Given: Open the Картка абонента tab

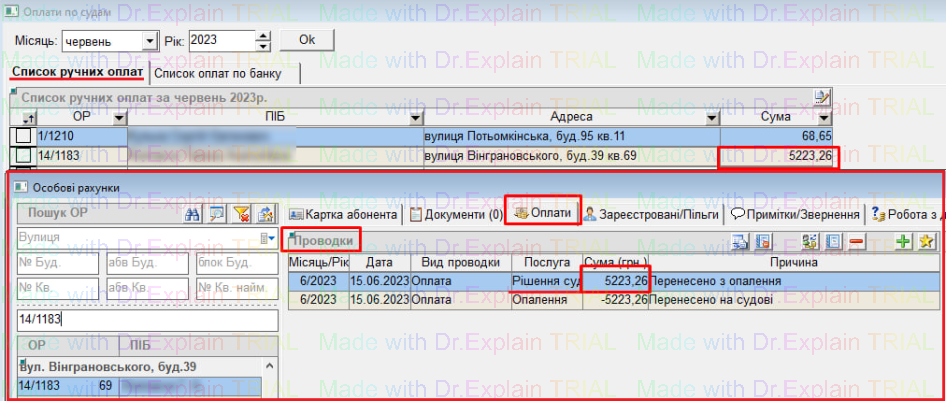Looking at the screenshot, I should tap(343, 213).
